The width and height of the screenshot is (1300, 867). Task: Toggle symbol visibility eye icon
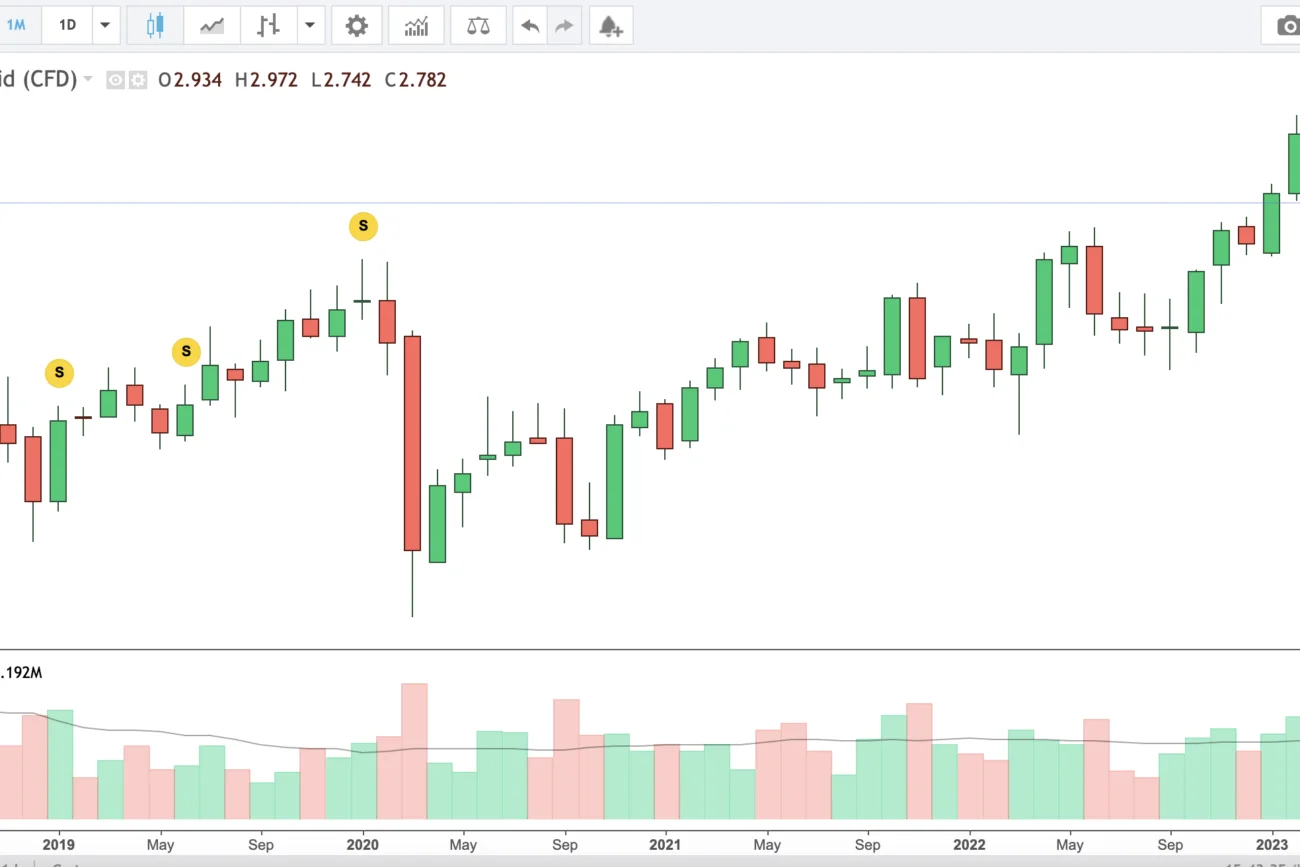click(x=116, y=80)
